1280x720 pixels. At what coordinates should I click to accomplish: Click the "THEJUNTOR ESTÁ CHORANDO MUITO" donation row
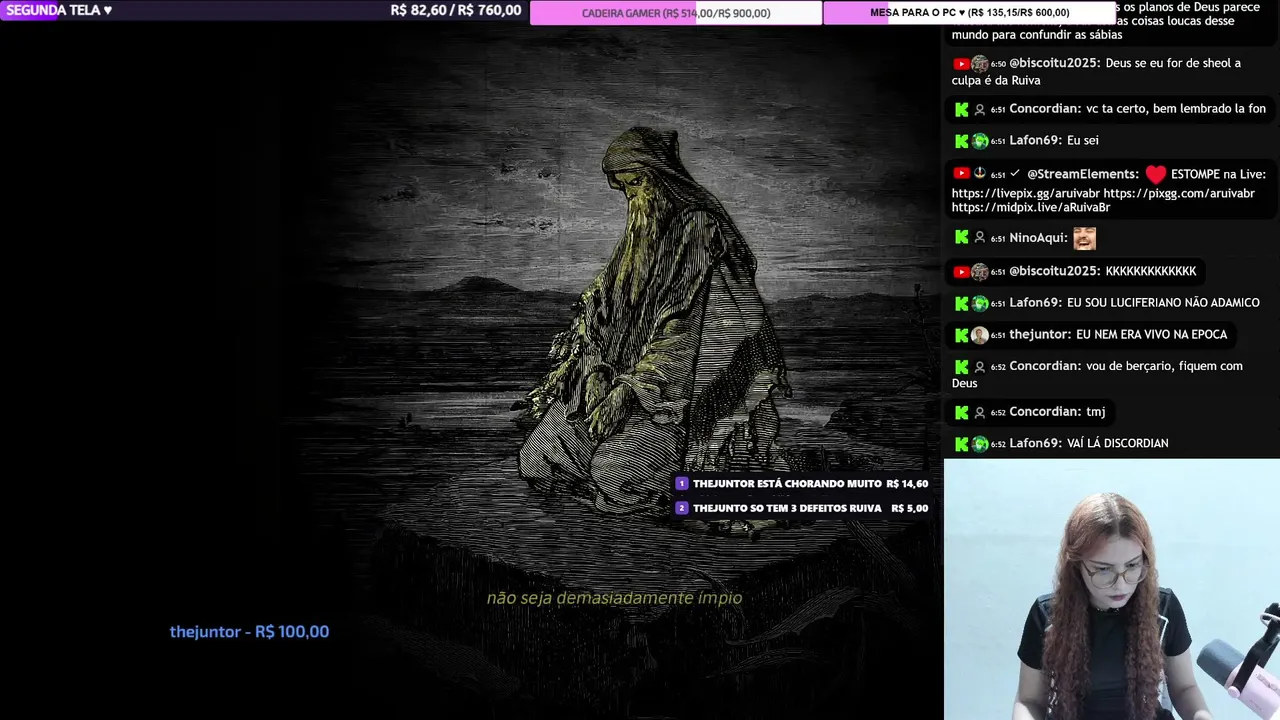tap(802, 483)
